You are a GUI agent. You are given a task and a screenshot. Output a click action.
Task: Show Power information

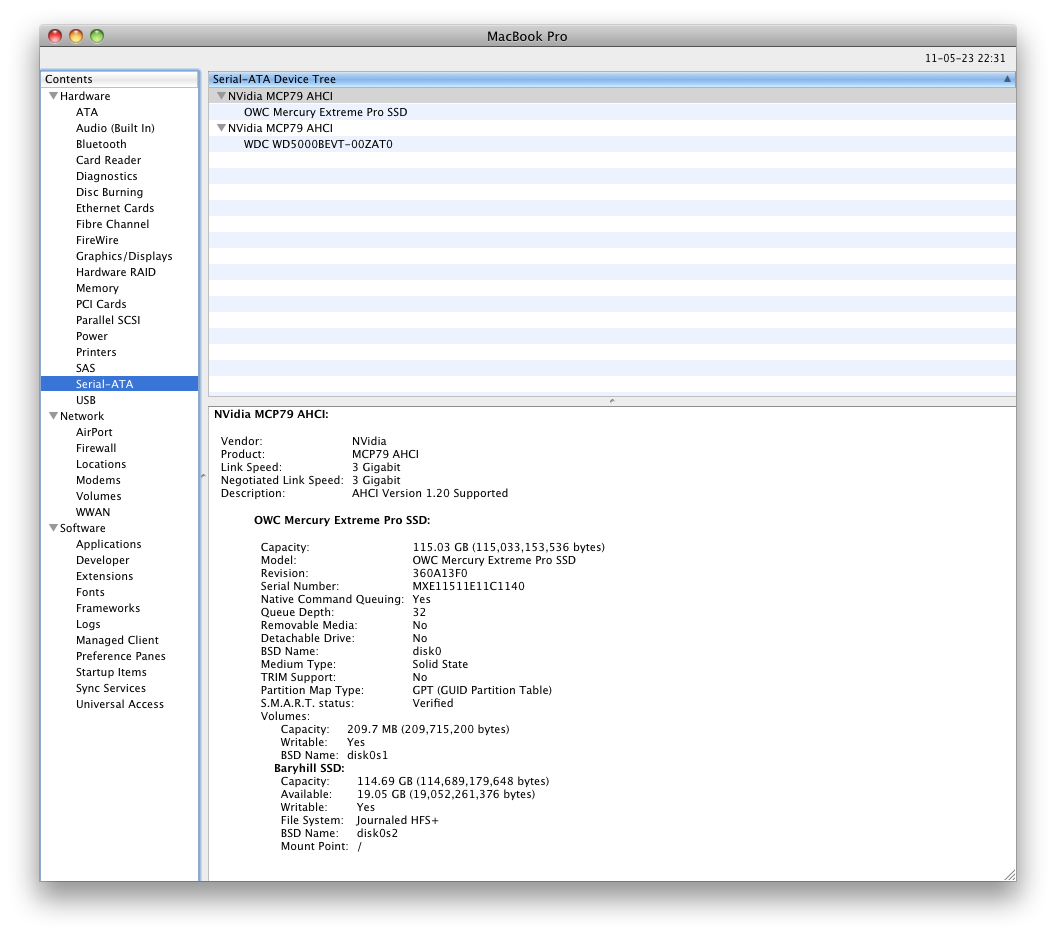pyautogui.click(x=92, y=336)
